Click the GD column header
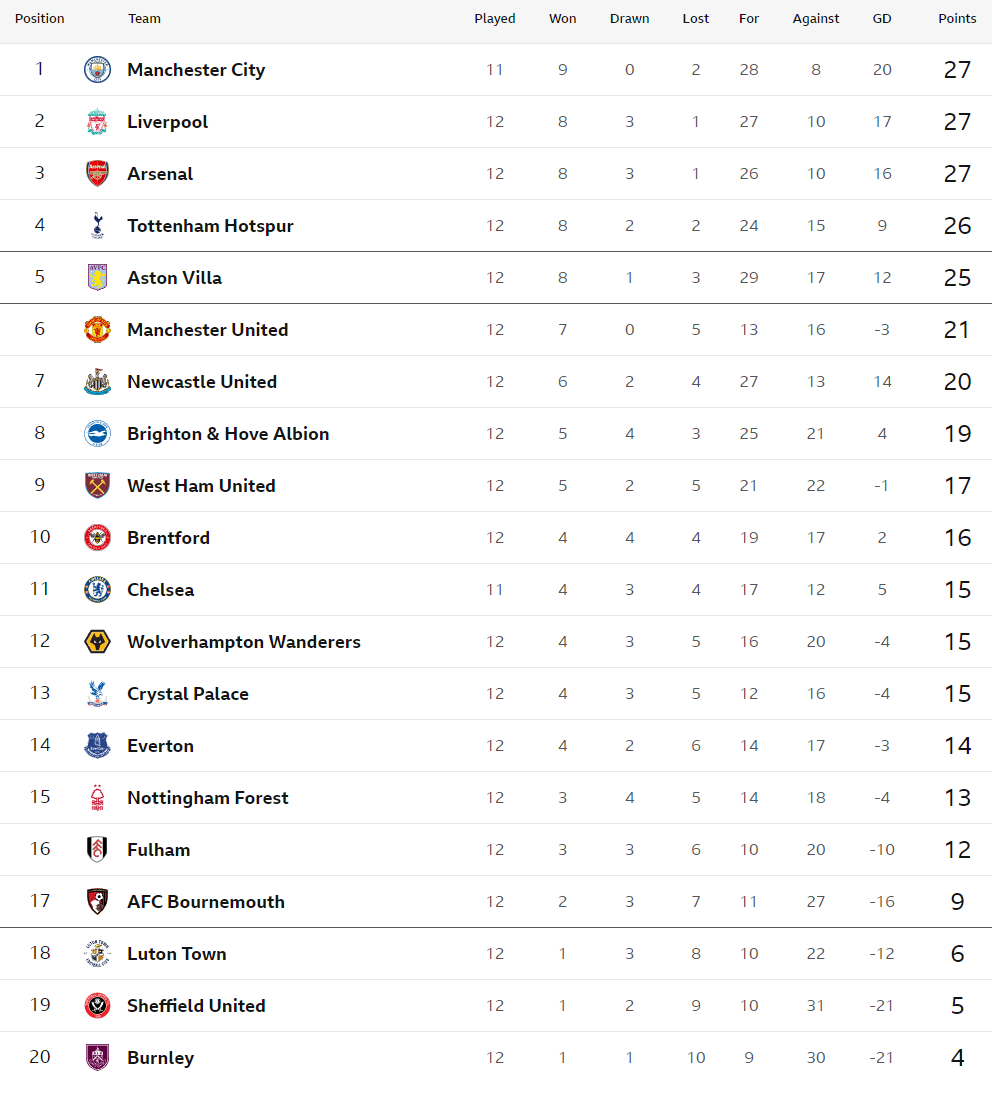Image resolution: width=992 pixels, height=1093 pixels. pos(882,19)
